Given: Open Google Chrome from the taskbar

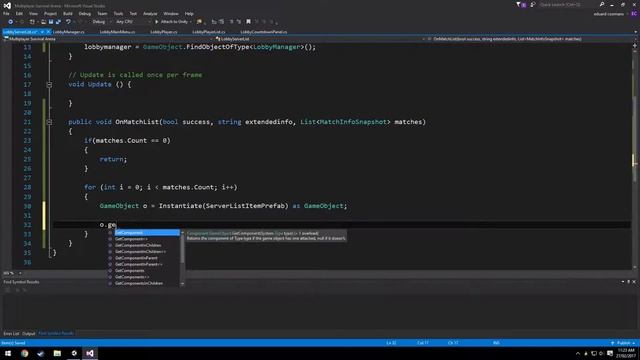Looking at the screenshot, I should point(24,353).
